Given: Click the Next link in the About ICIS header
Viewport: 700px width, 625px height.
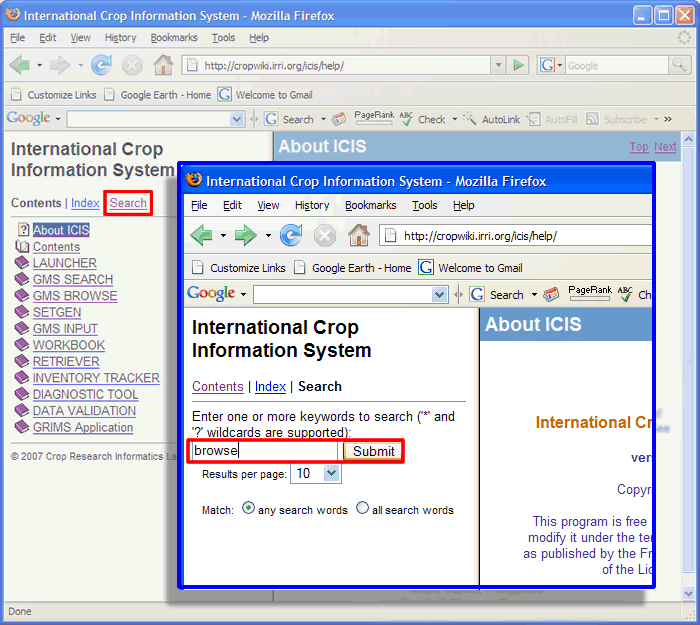Looking at the screenshot, I should 665,146.
